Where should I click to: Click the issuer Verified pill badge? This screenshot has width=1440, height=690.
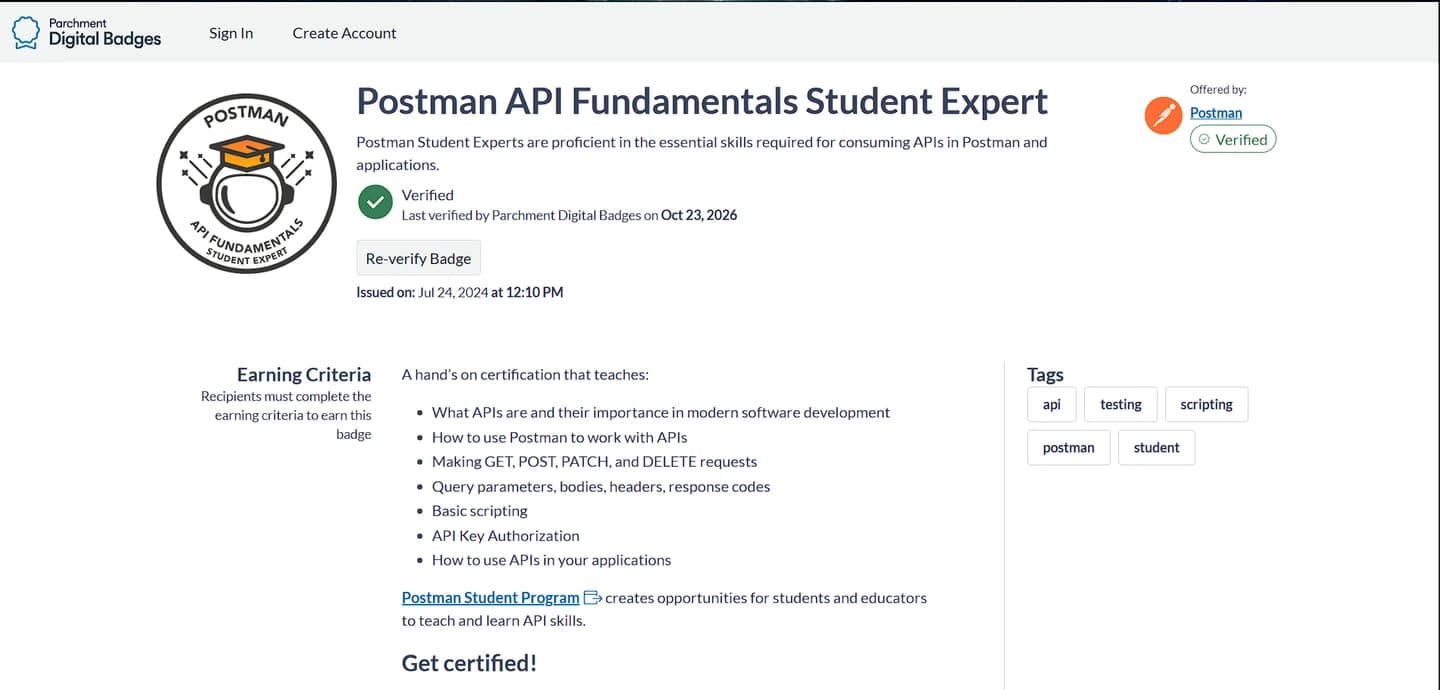click(x=1233, y=140)
